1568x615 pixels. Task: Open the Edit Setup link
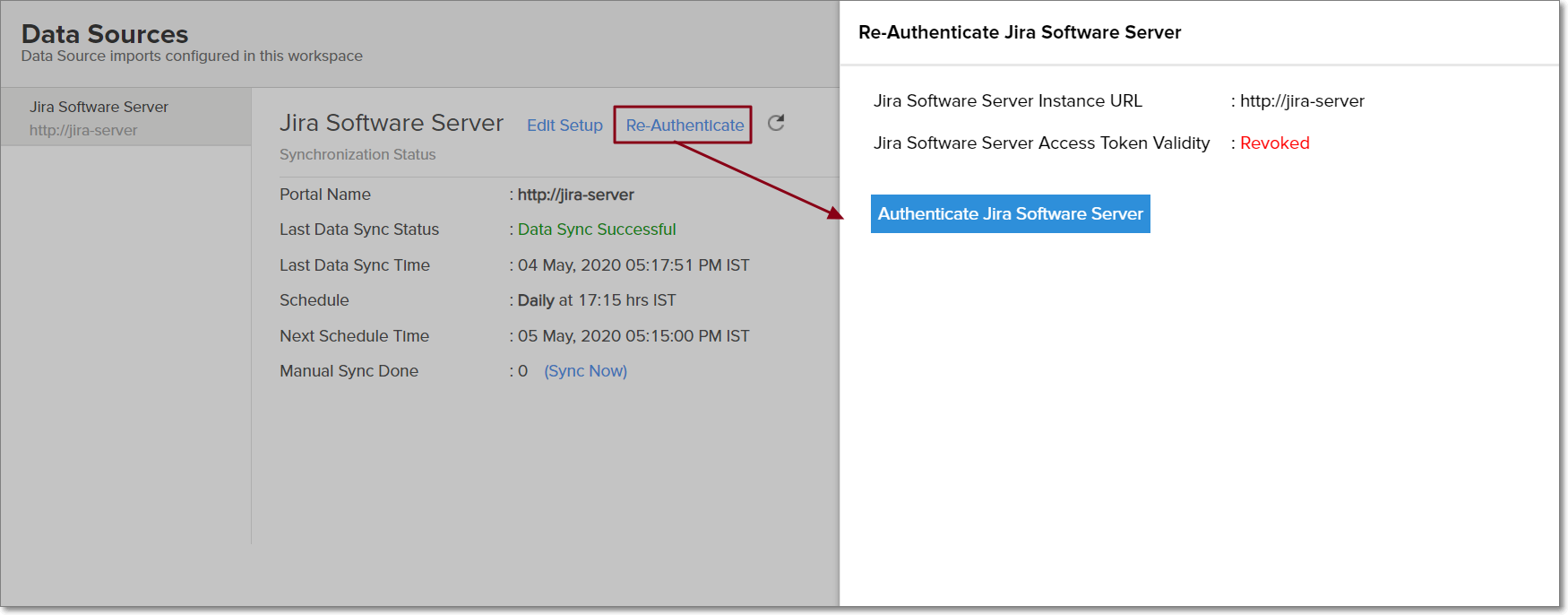pyautogui.click(x=564, y=126)
